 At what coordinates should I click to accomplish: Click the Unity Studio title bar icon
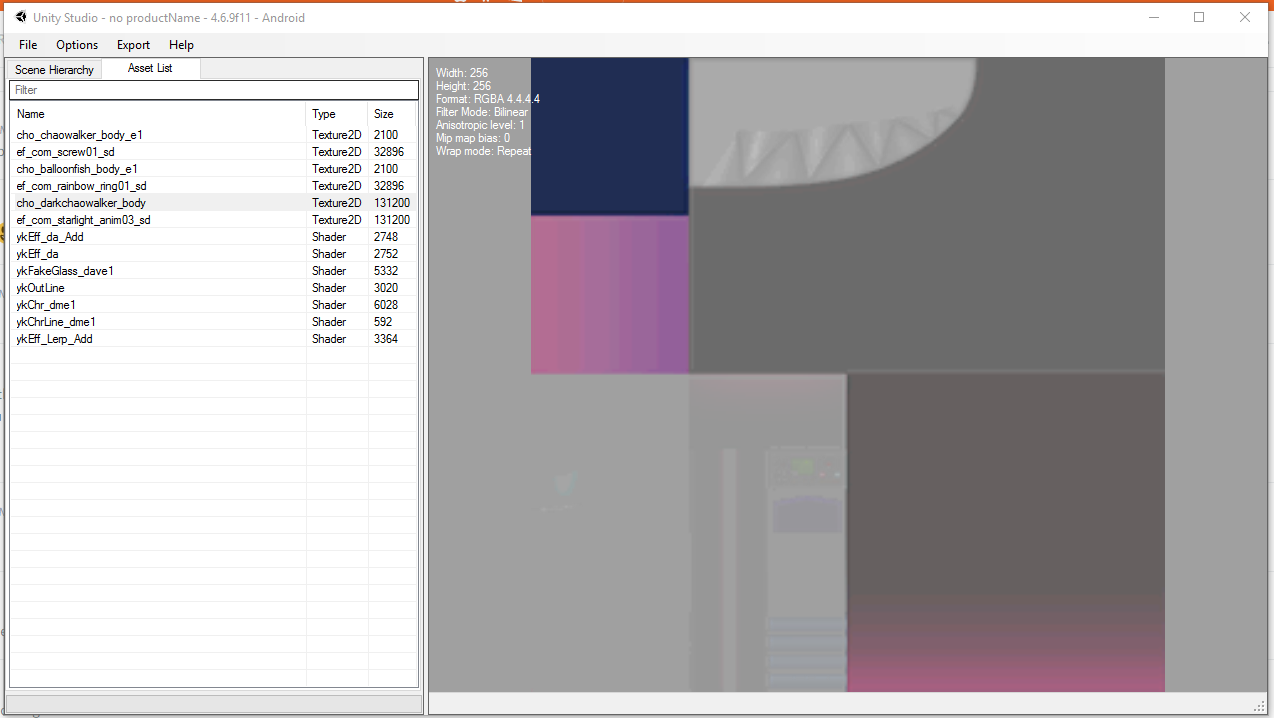click(20, 17)
